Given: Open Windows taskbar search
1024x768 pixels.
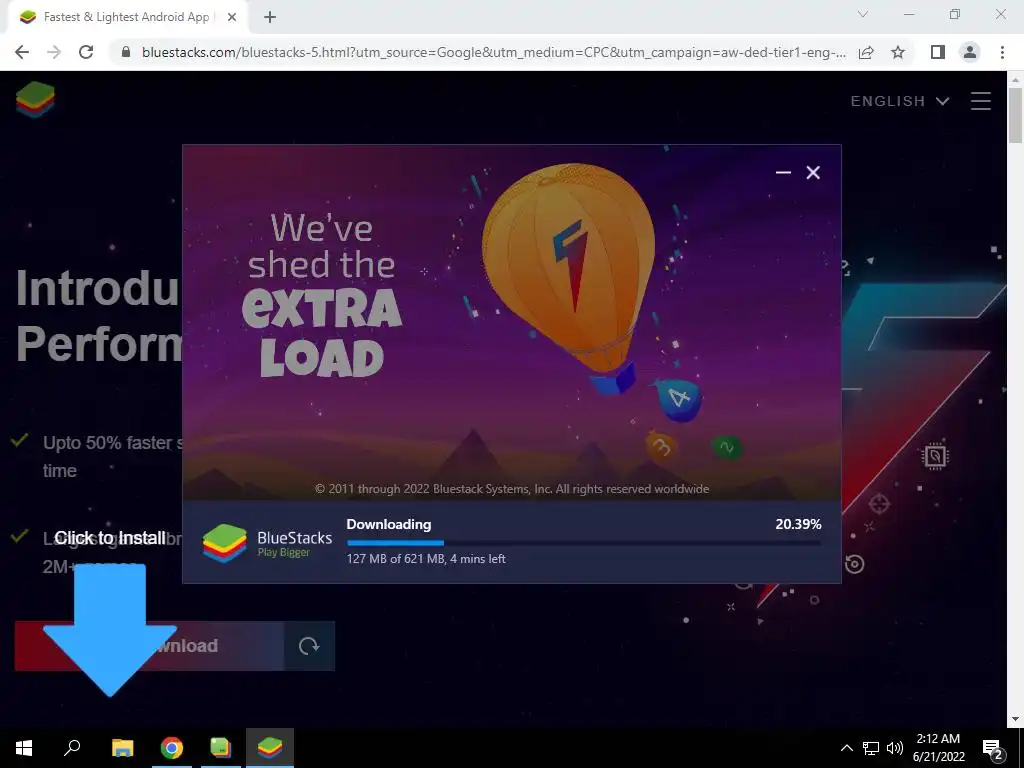Looking at the screenshot, I should 72,748.
